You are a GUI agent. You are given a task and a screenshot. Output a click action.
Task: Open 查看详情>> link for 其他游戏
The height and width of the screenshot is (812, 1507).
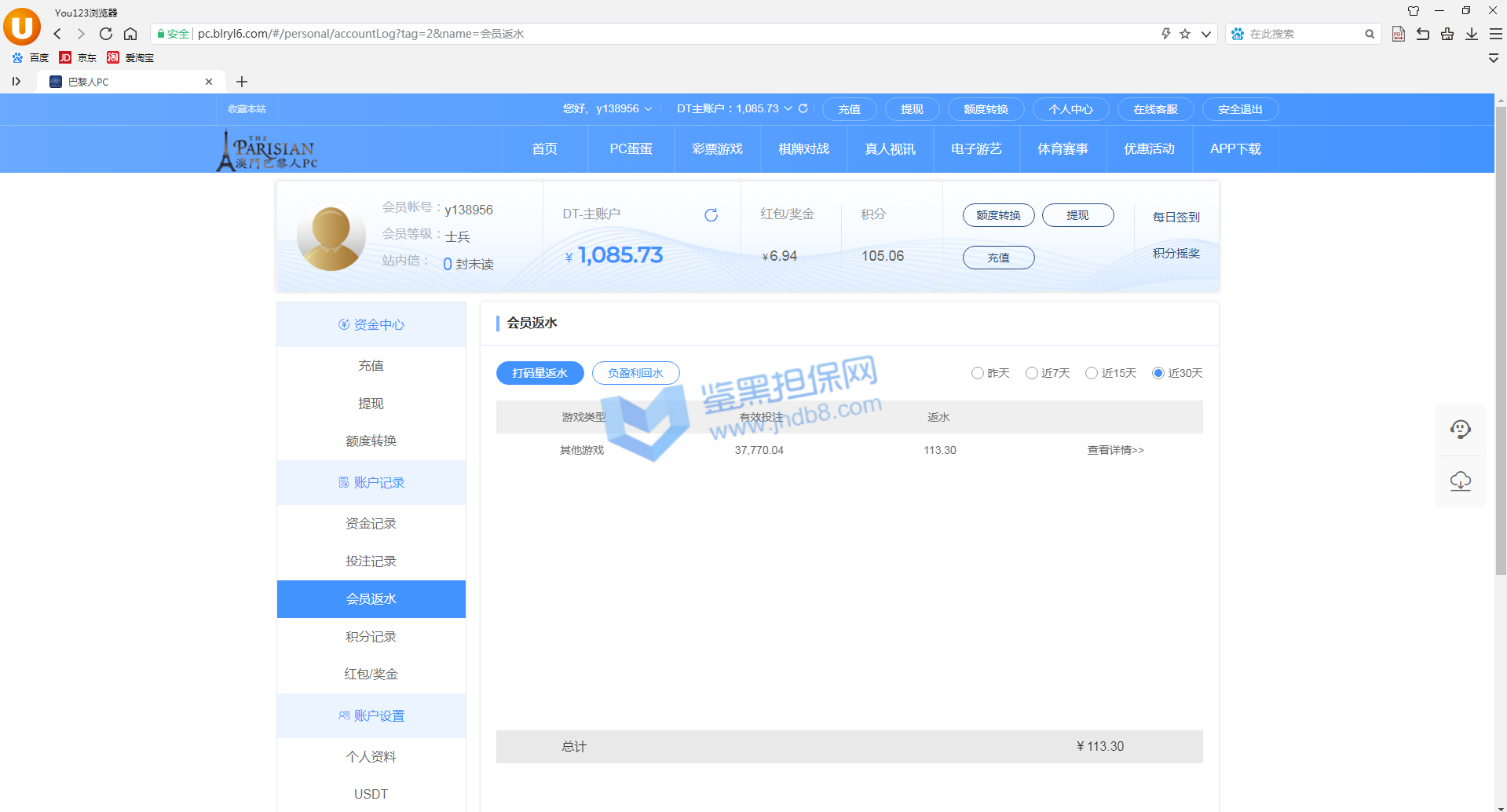[x=1115, y=450]
